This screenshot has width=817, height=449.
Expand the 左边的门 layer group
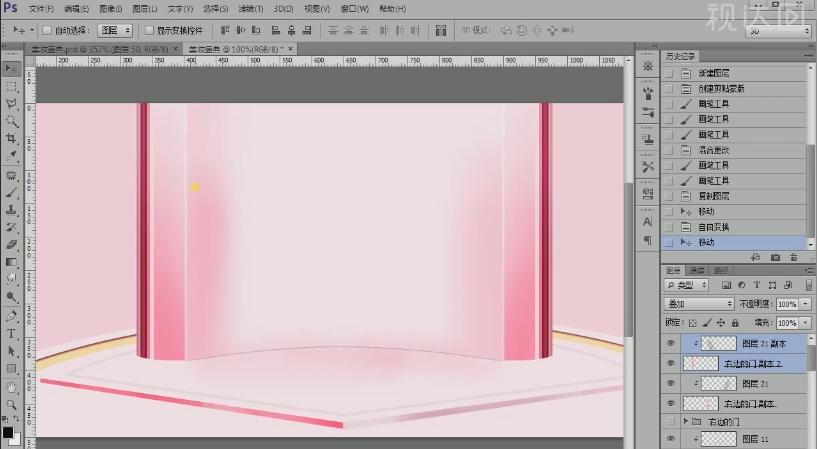tap(686, 421)
